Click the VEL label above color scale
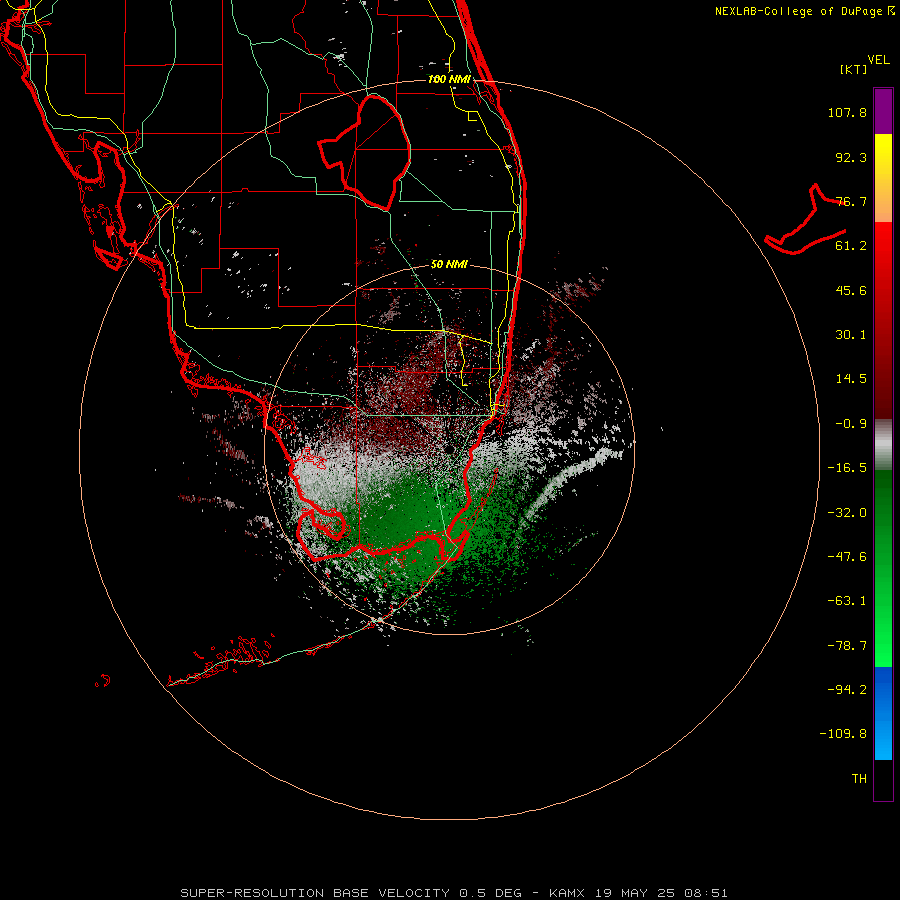The image size is (900, 900). coord(878,60)
